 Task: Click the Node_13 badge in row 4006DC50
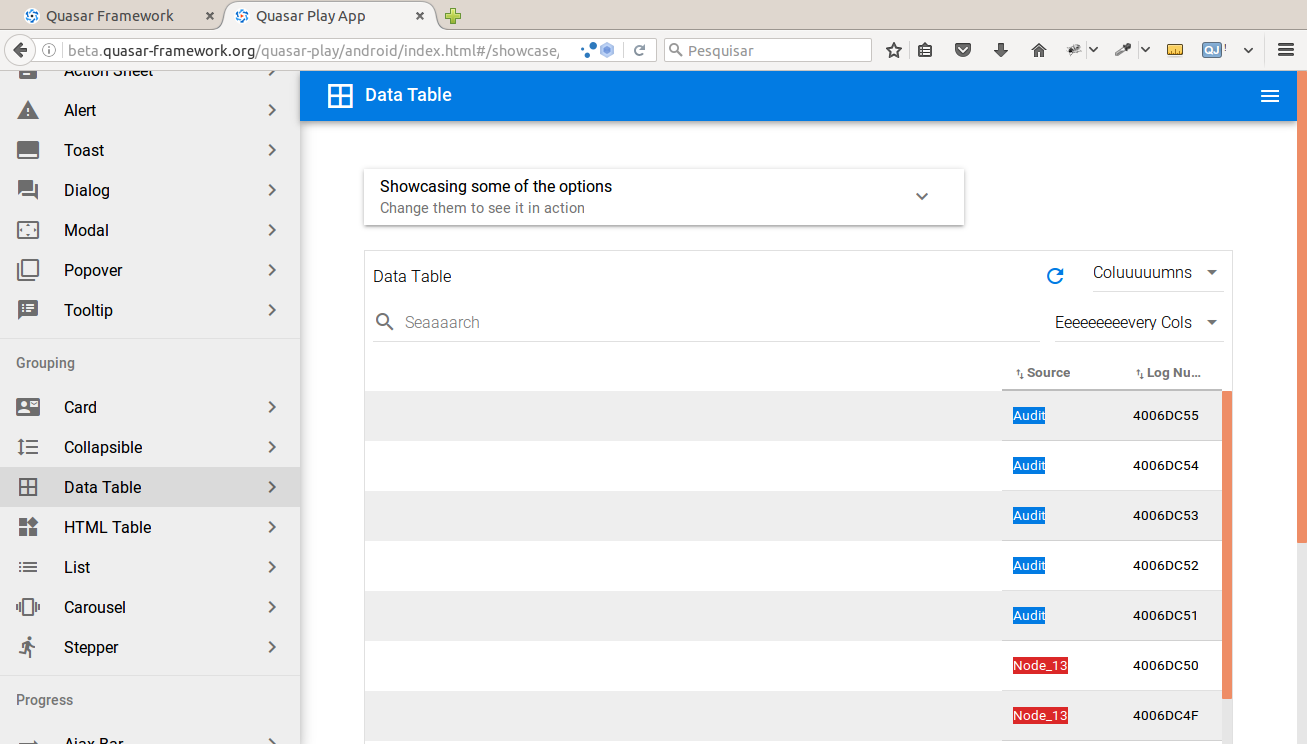pyautogui.click(x=1040, y=665)
